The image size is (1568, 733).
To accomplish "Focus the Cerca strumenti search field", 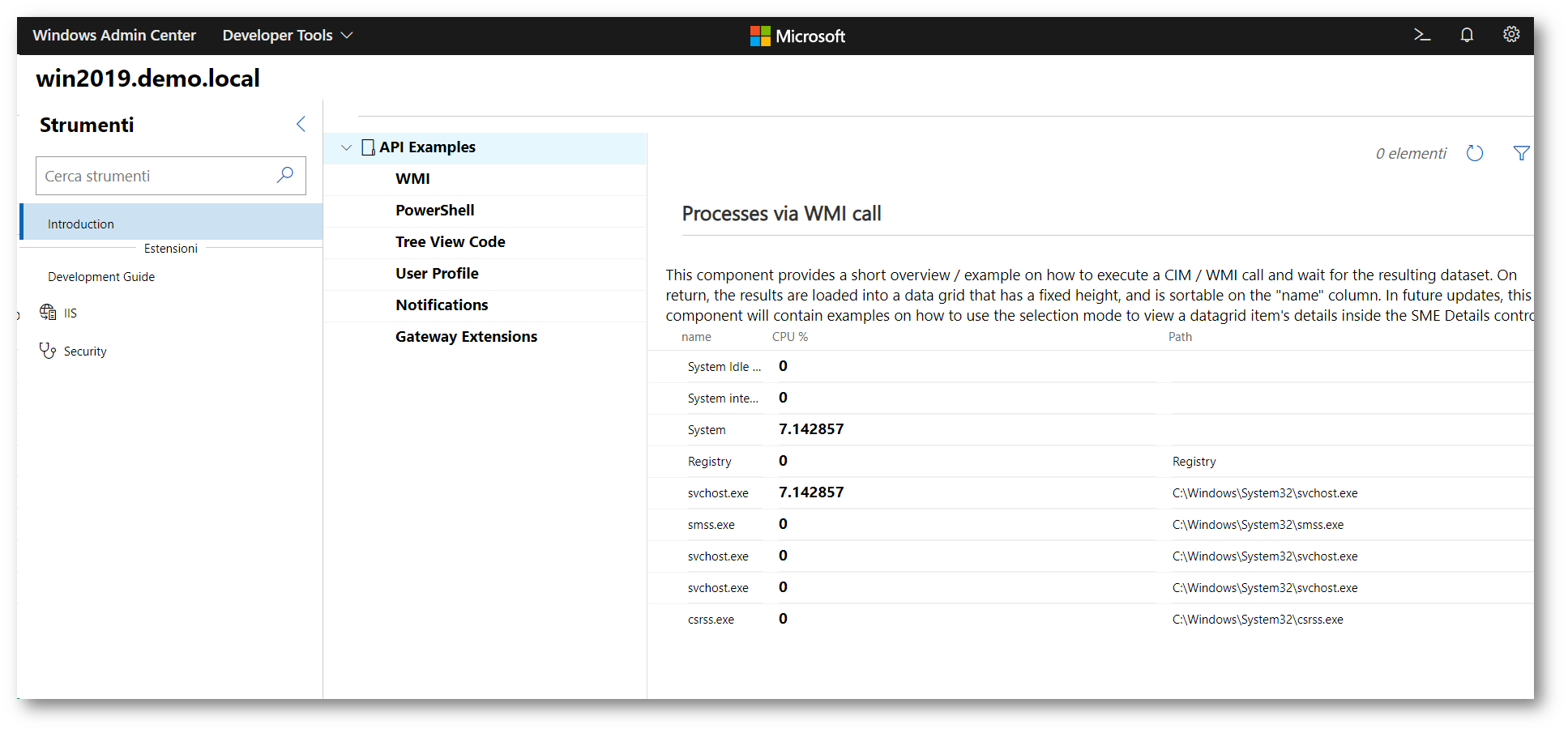I will point(154,176).
